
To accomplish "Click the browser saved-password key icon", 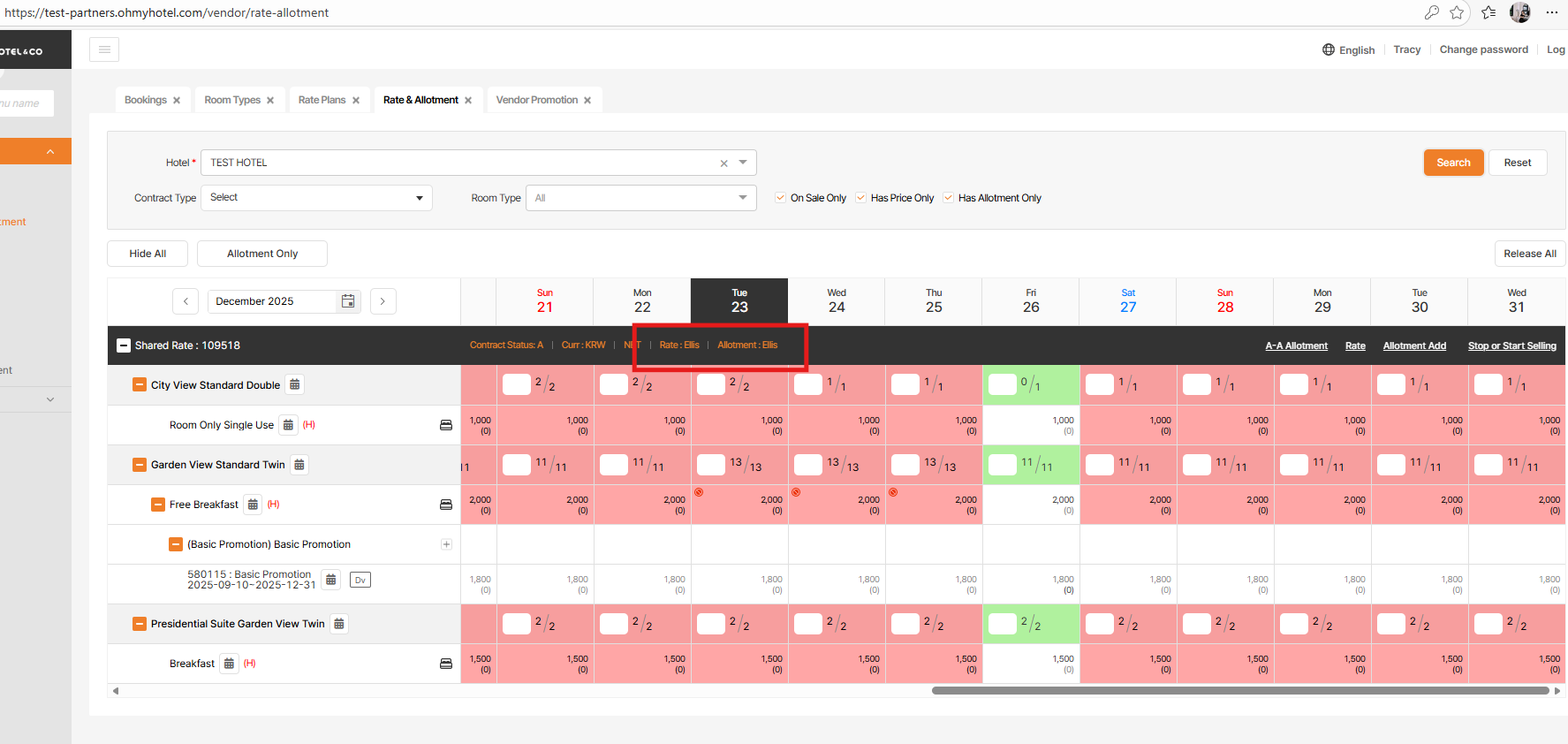I will pos(1432,12).
